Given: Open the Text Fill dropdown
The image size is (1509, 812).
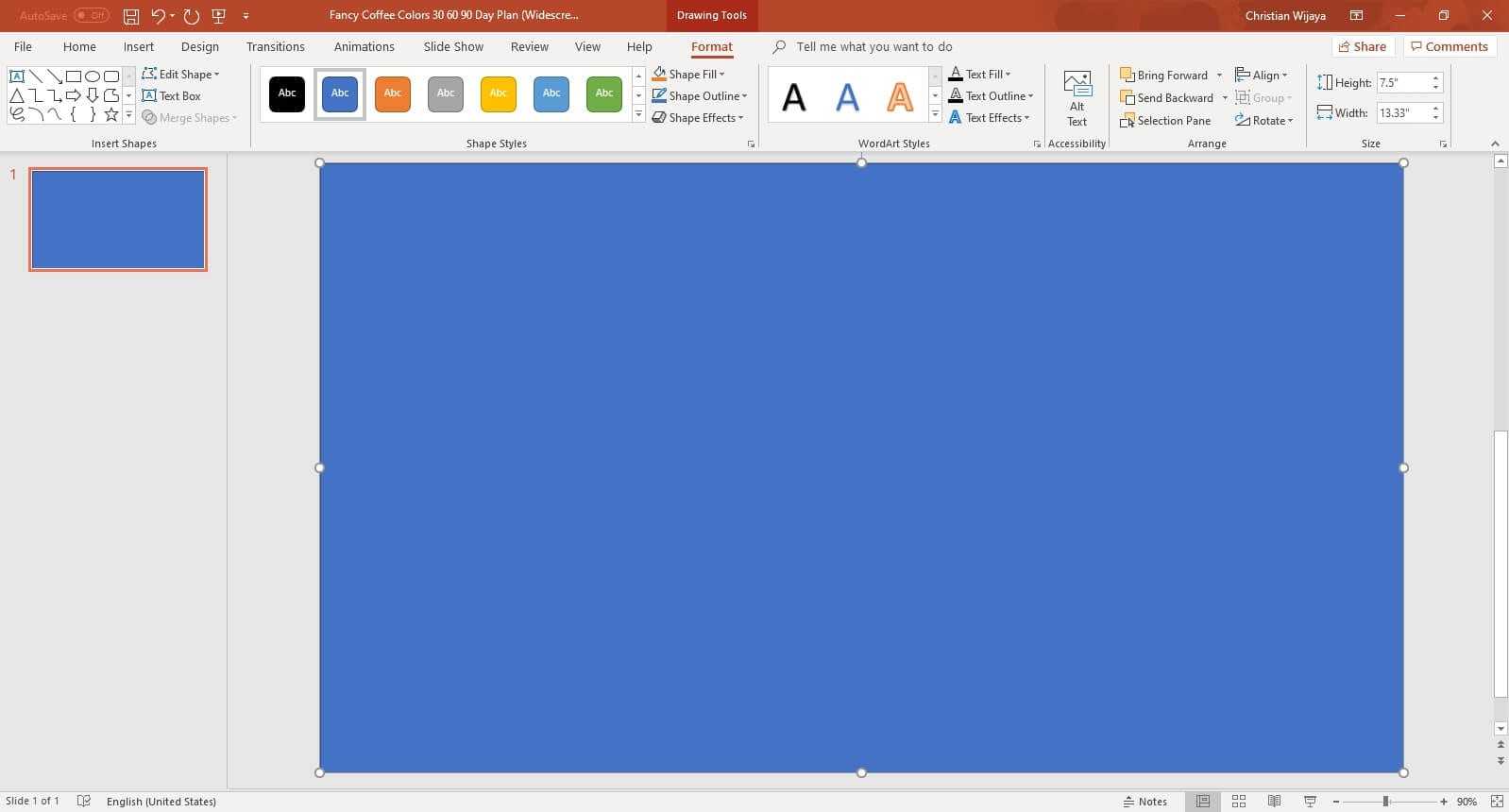Looking at the screenshot, I should pos(979,74).
